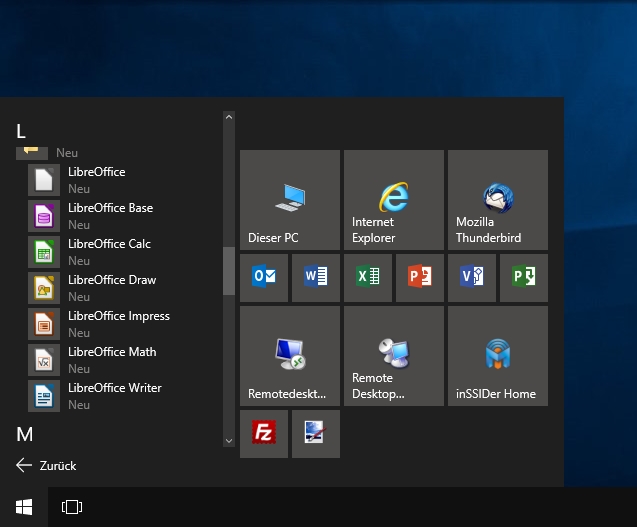This screenshot has width=637, height=527.
Task: Click the app list scrollbar thumb
Action: pyautogui.click(x=229, y=271)
